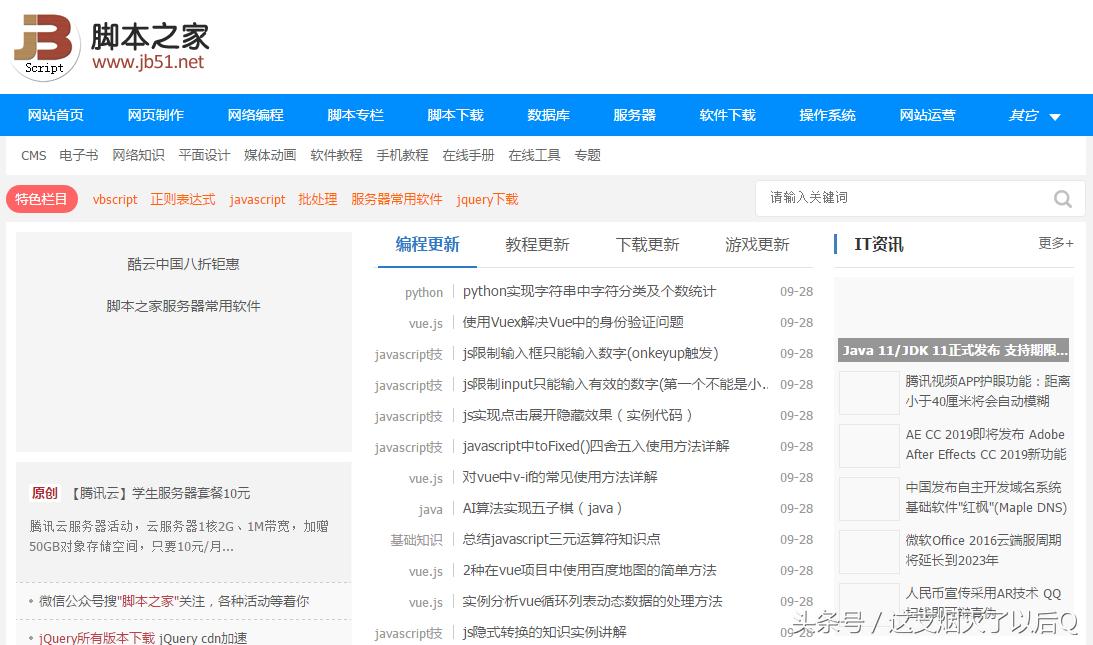Image resolution: width=1093 pixels, height=645 pixels.
Task: Open the jQuery下载 featured link
Action: pos(487,199)
